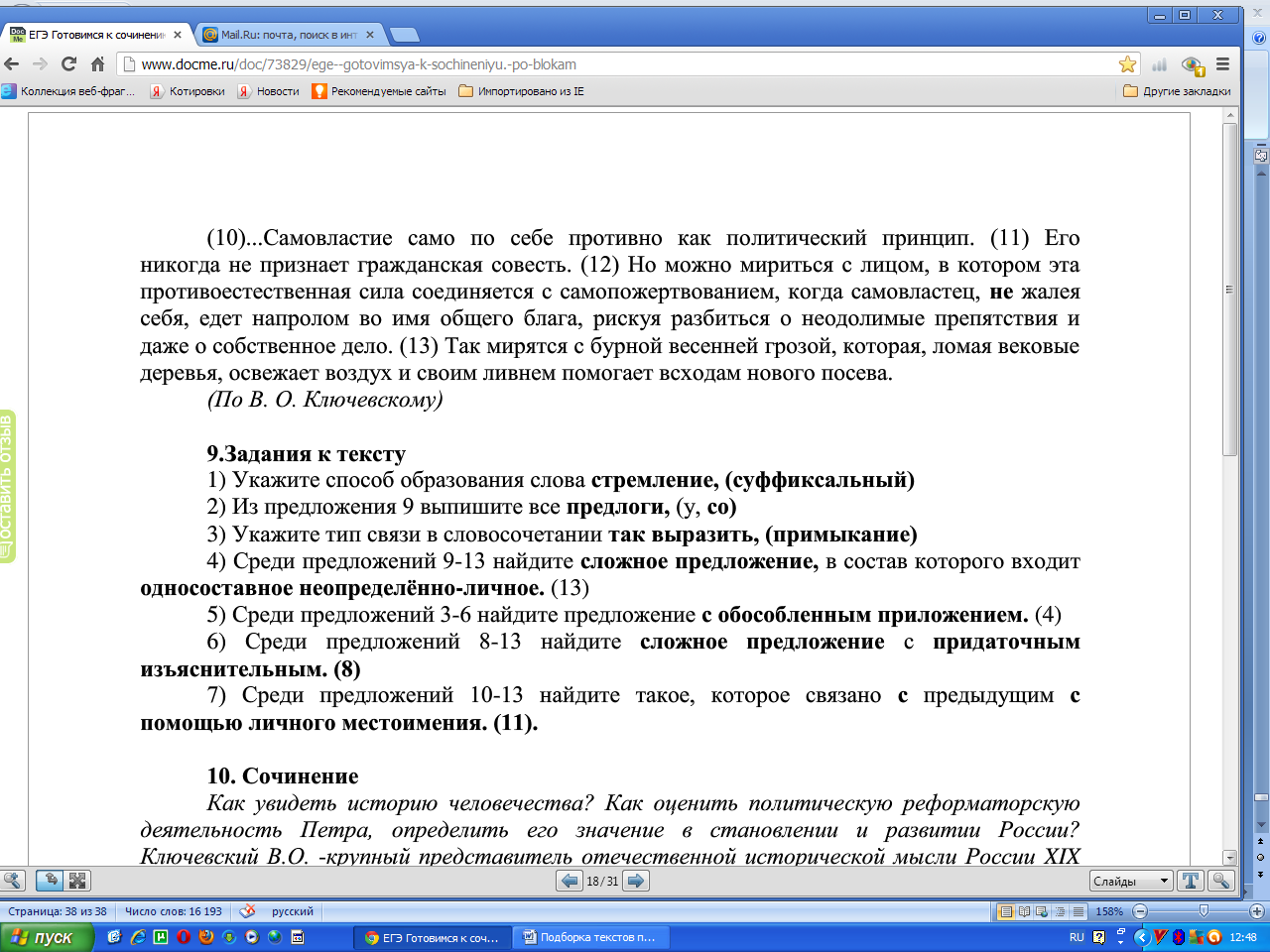Select the print layout view button in status bar

pyautogui.click(x=1007, y=911)
